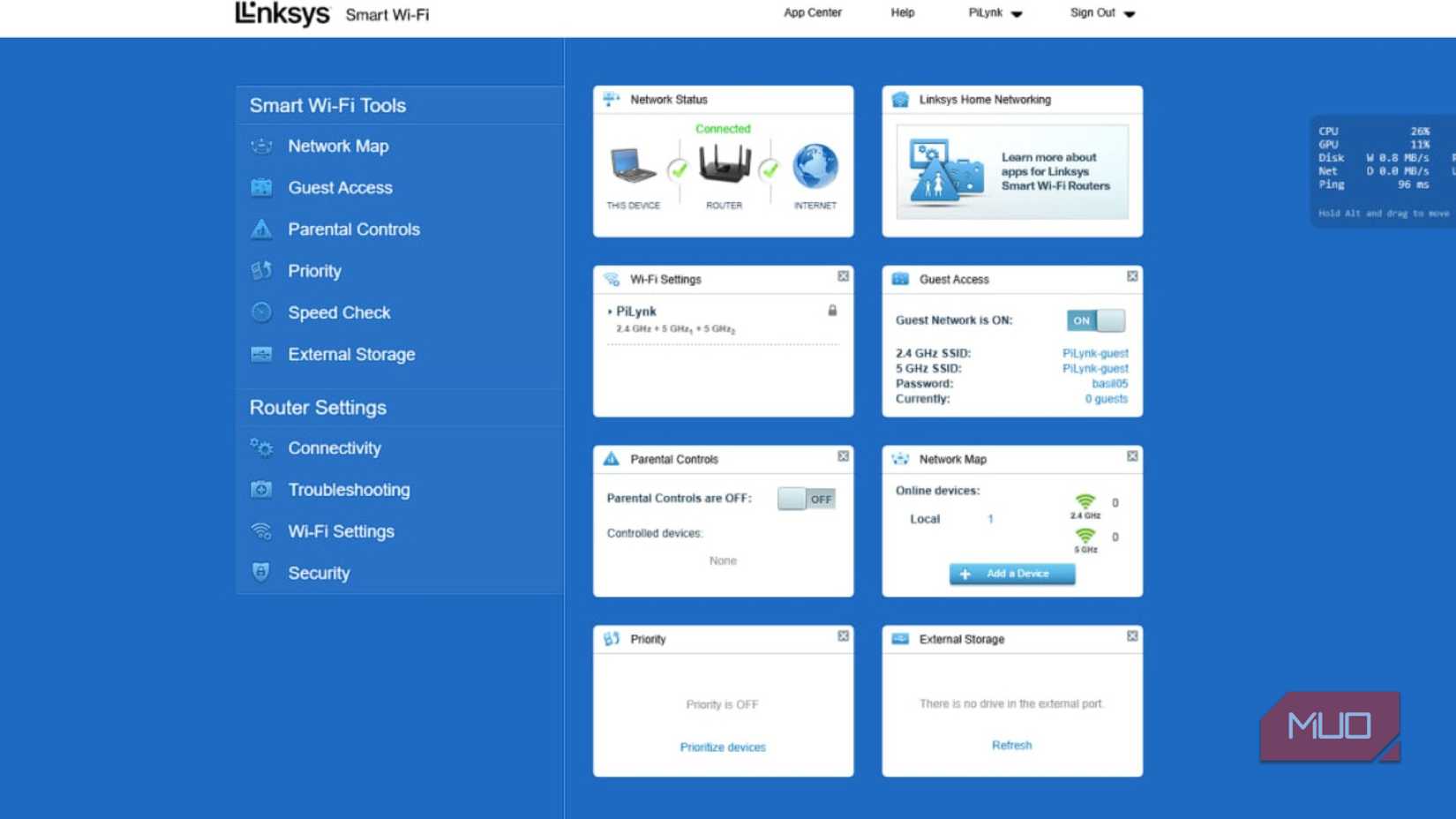Open External Storage via its sidebar icon

261,354
